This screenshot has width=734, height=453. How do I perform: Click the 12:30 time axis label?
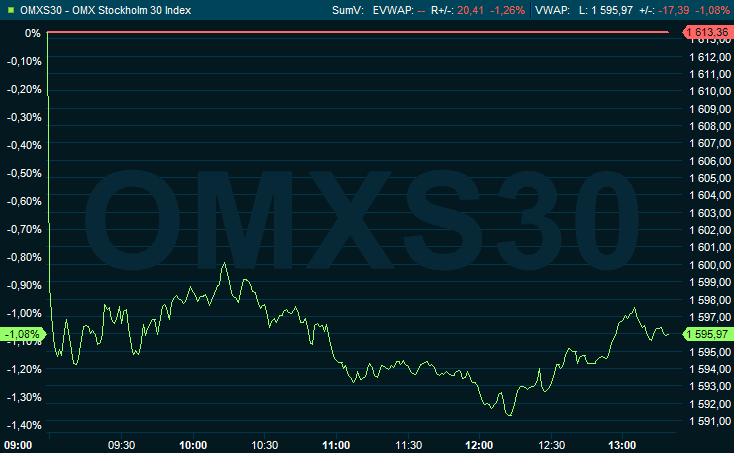pos(551,445)
